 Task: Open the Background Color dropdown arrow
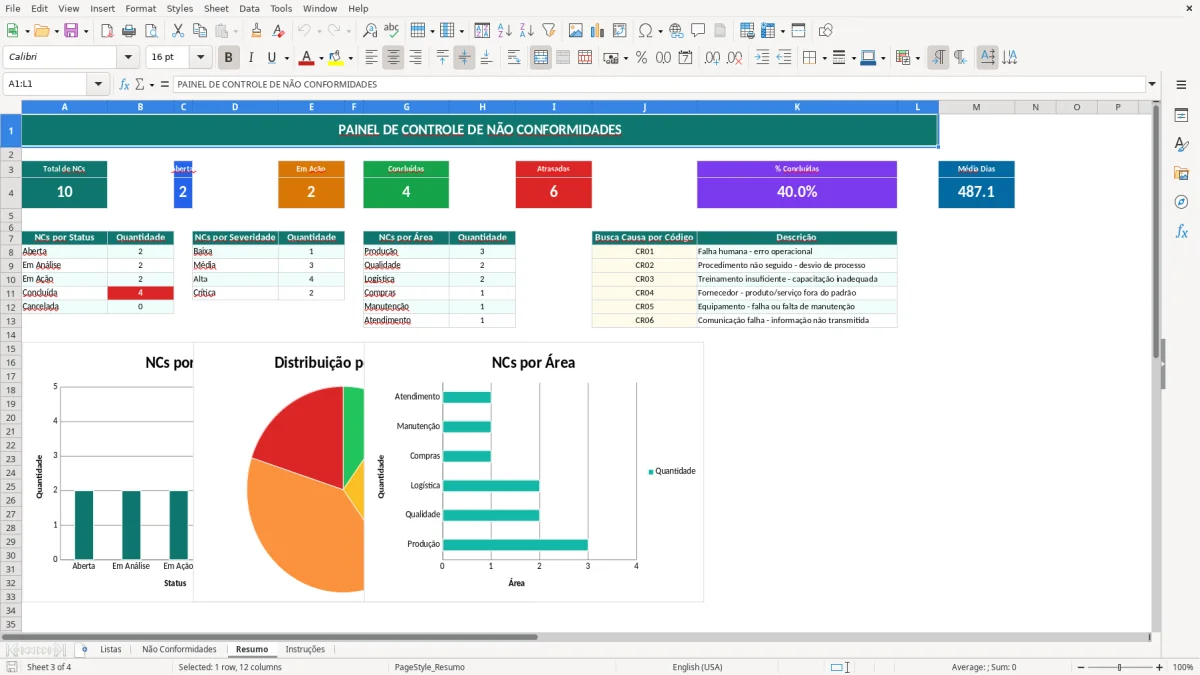[350, 58]
